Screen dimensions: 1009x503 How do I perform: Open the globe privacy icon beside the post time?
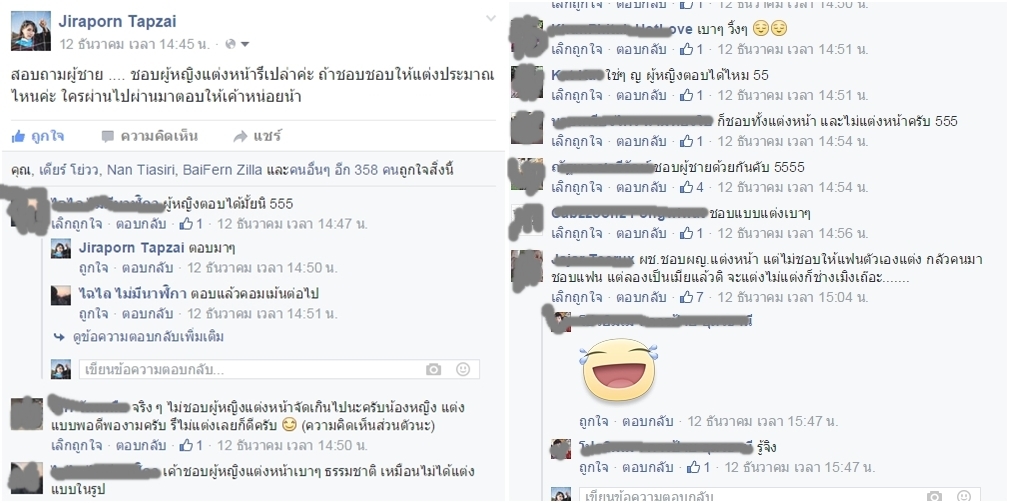pyautogui.click(x=229, y=44)
